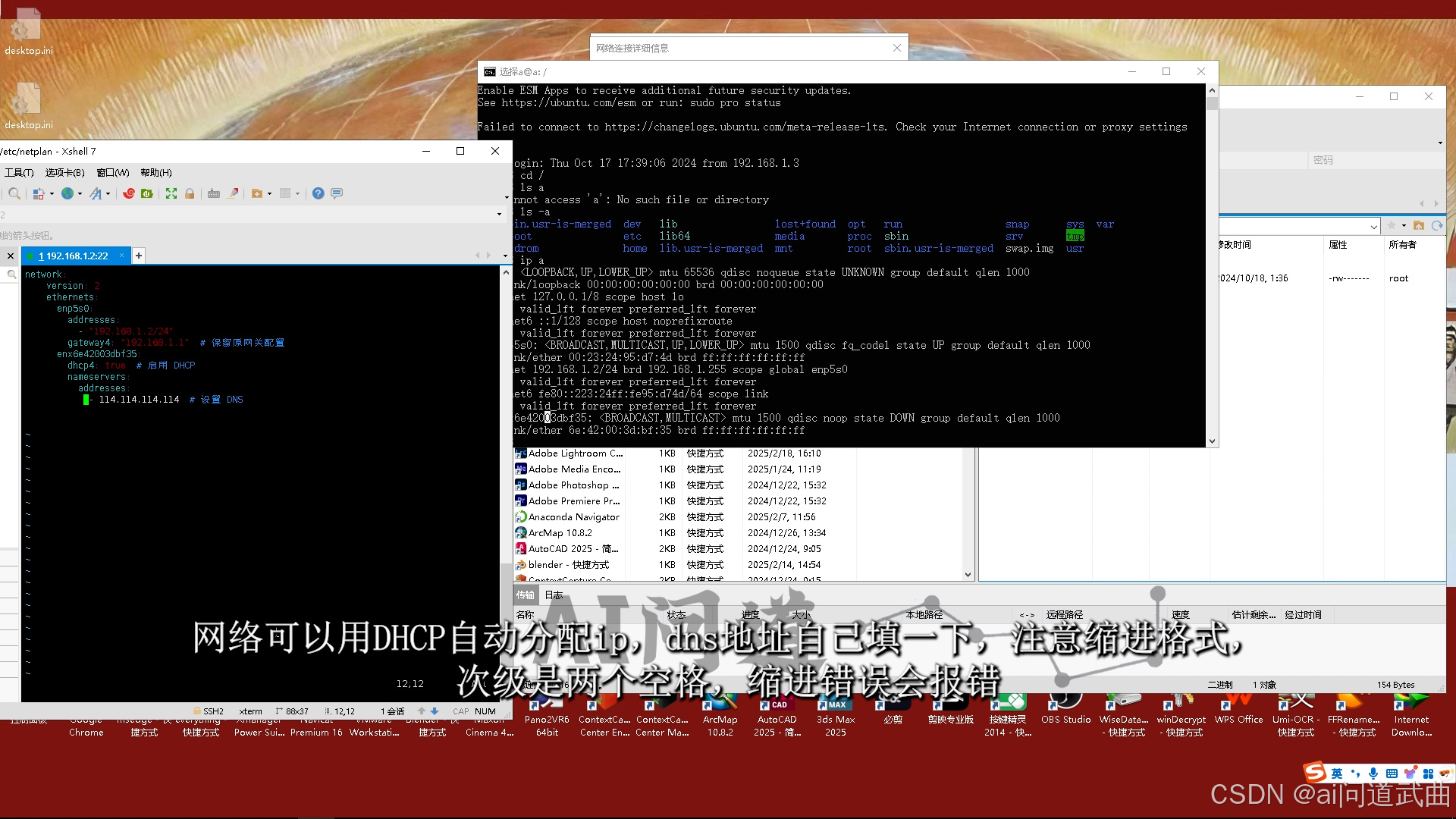The height and width of the screenshot is (819, 1456).
Task: Switch to the 传输 tab in Xftp
Action: (x=525, y=595)
